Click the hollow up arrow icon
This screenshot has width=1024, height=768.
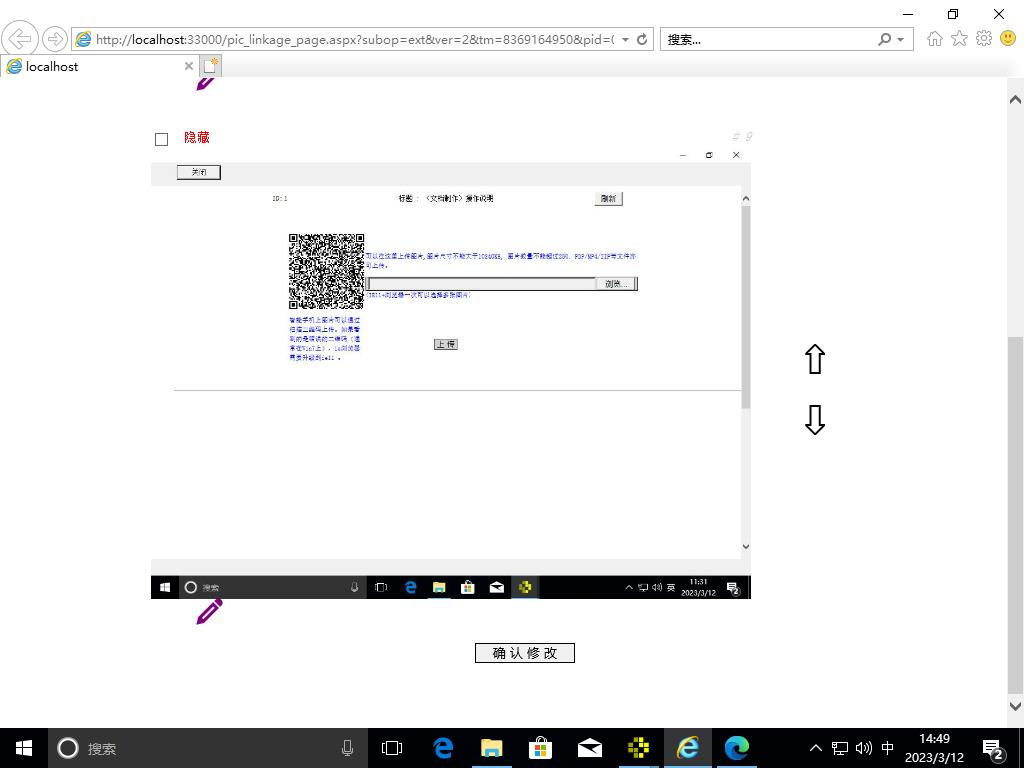[x=815, y=360]
